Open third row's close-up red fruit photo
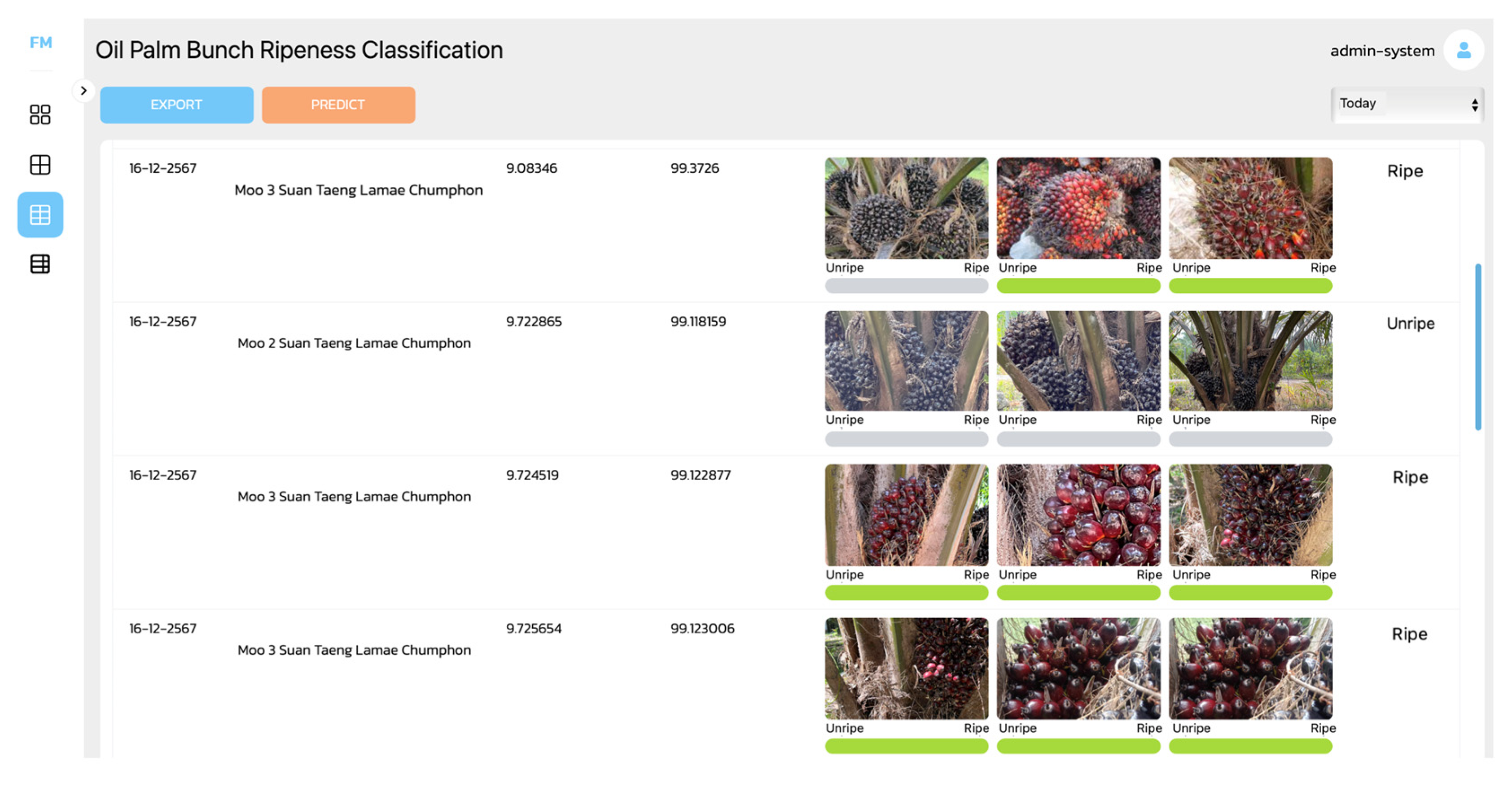 (x=1078, y=515)
